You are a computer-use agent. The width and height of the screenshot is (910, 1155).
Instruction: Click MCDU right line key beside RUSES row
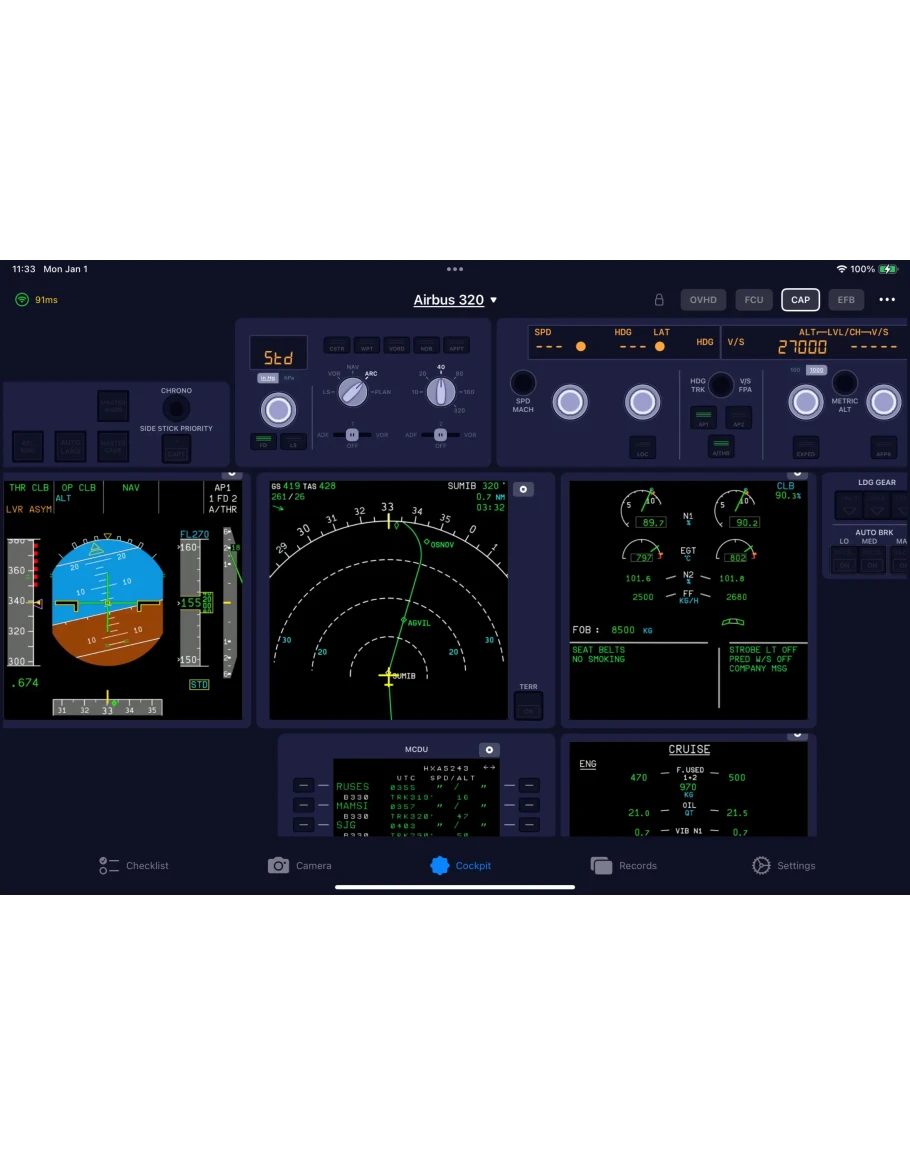(529, 785)
